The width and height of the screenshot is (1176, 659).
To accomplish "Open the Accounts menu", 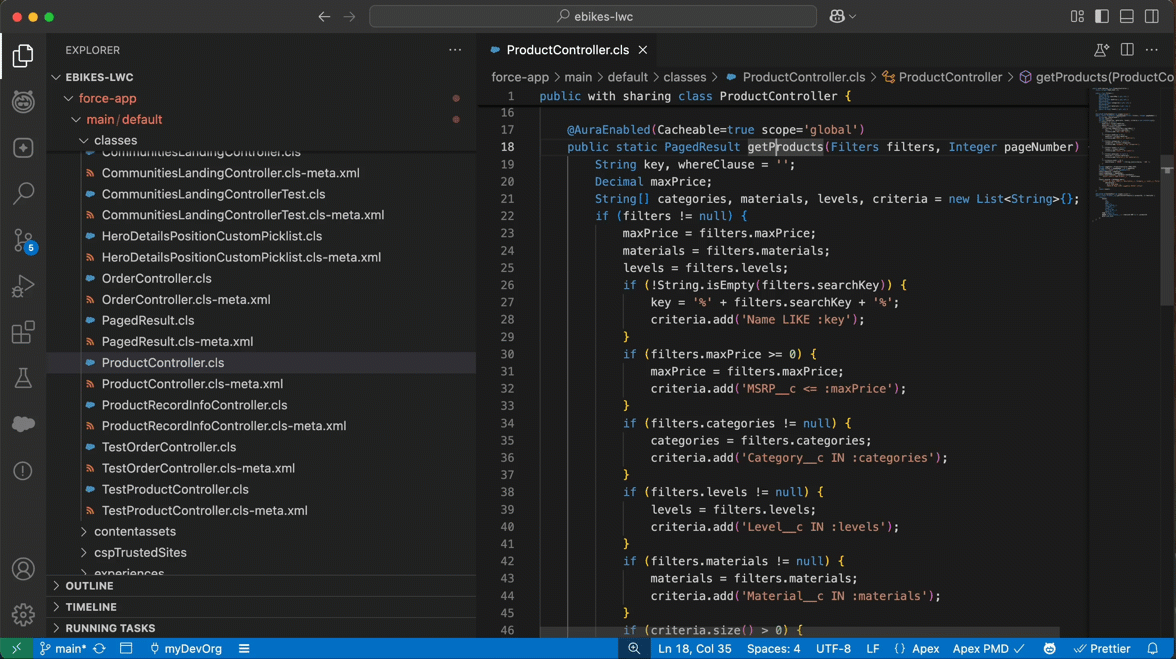I will click(23, 569).
